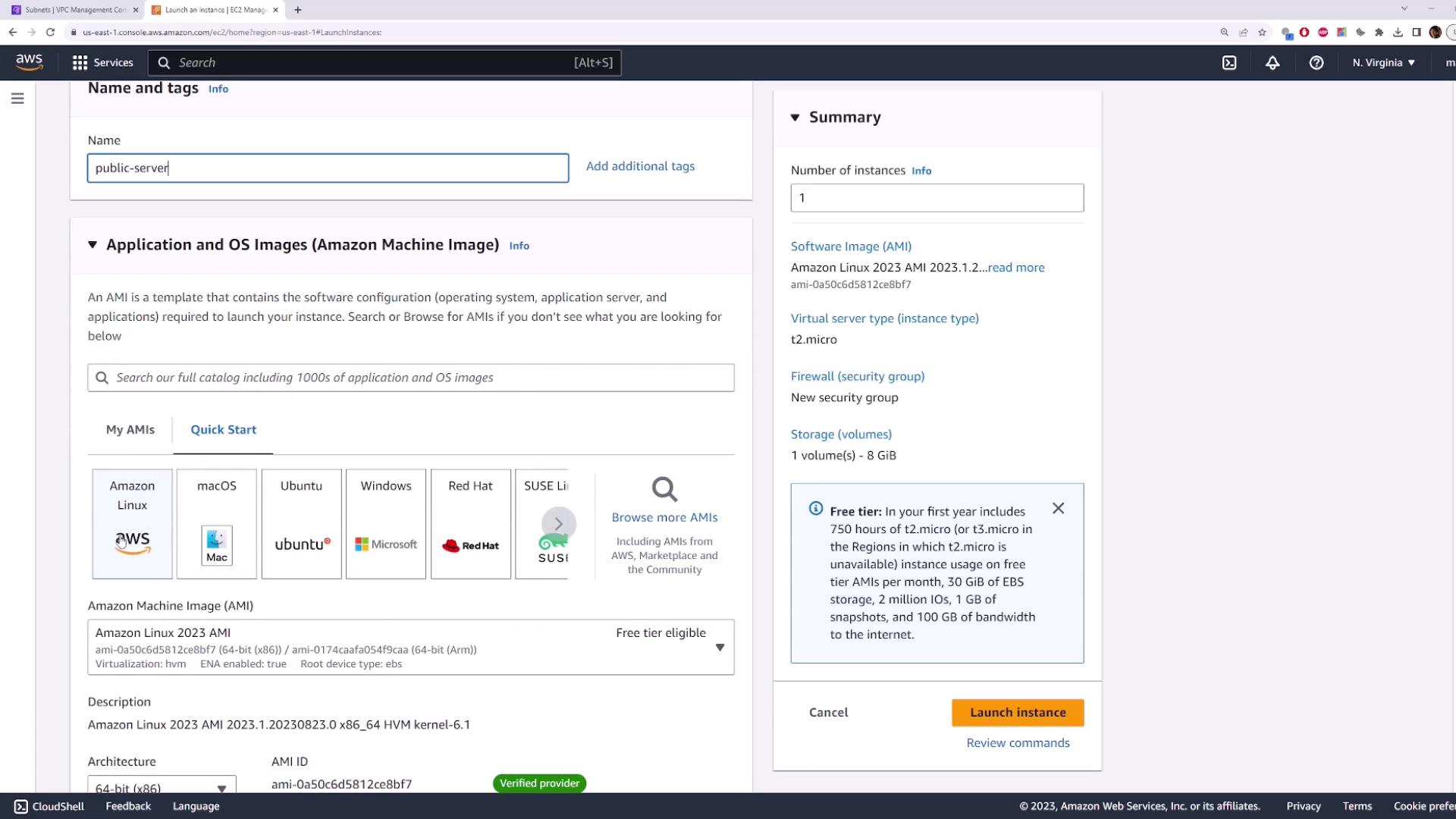1456x819 pixels.
Task: Open the notifications bell icon
Action: [x=1272, y=63]
